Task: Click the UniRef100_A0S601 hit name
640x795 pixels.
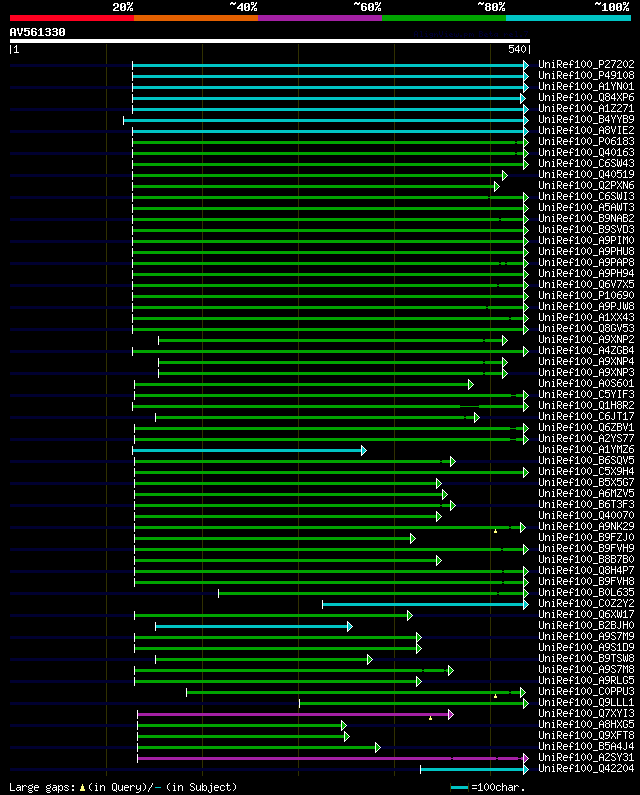Action: (x=586, y=384)
